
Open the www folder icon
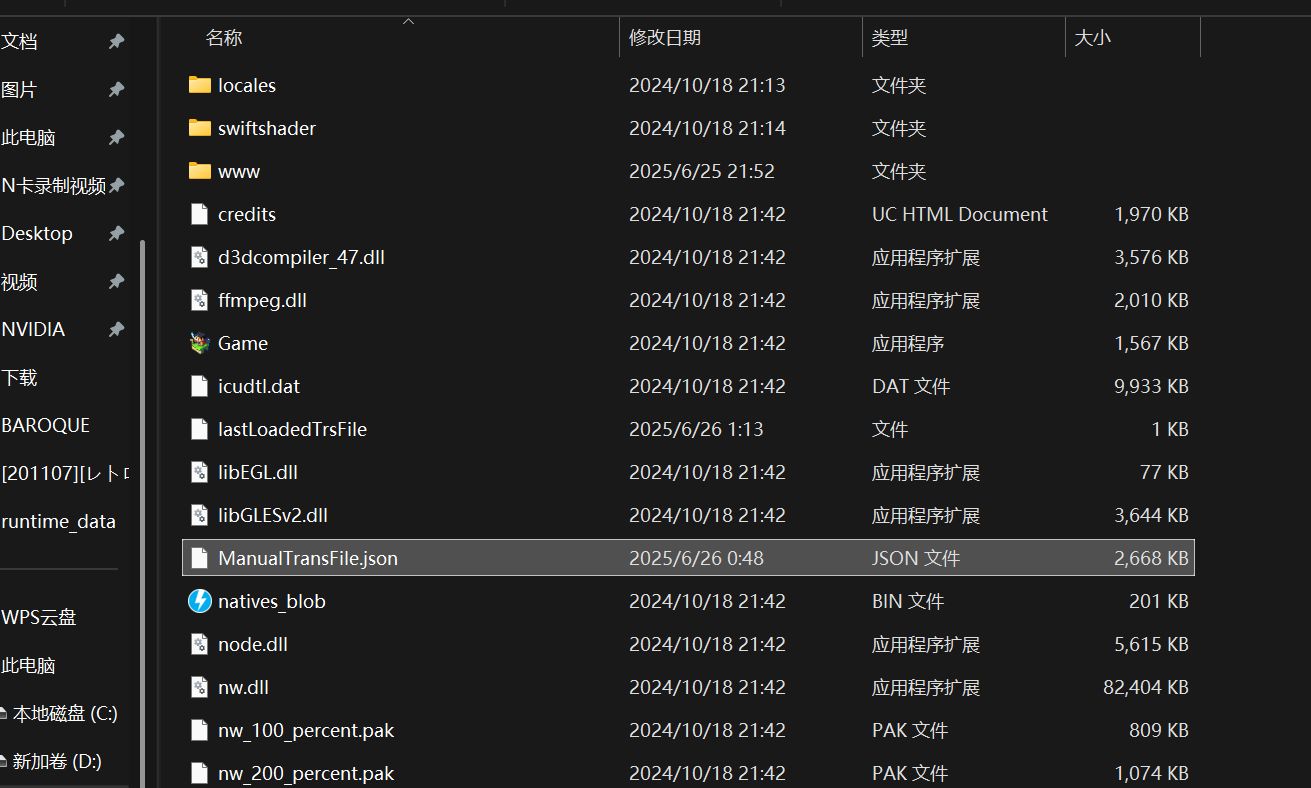(x=200, y=171)
